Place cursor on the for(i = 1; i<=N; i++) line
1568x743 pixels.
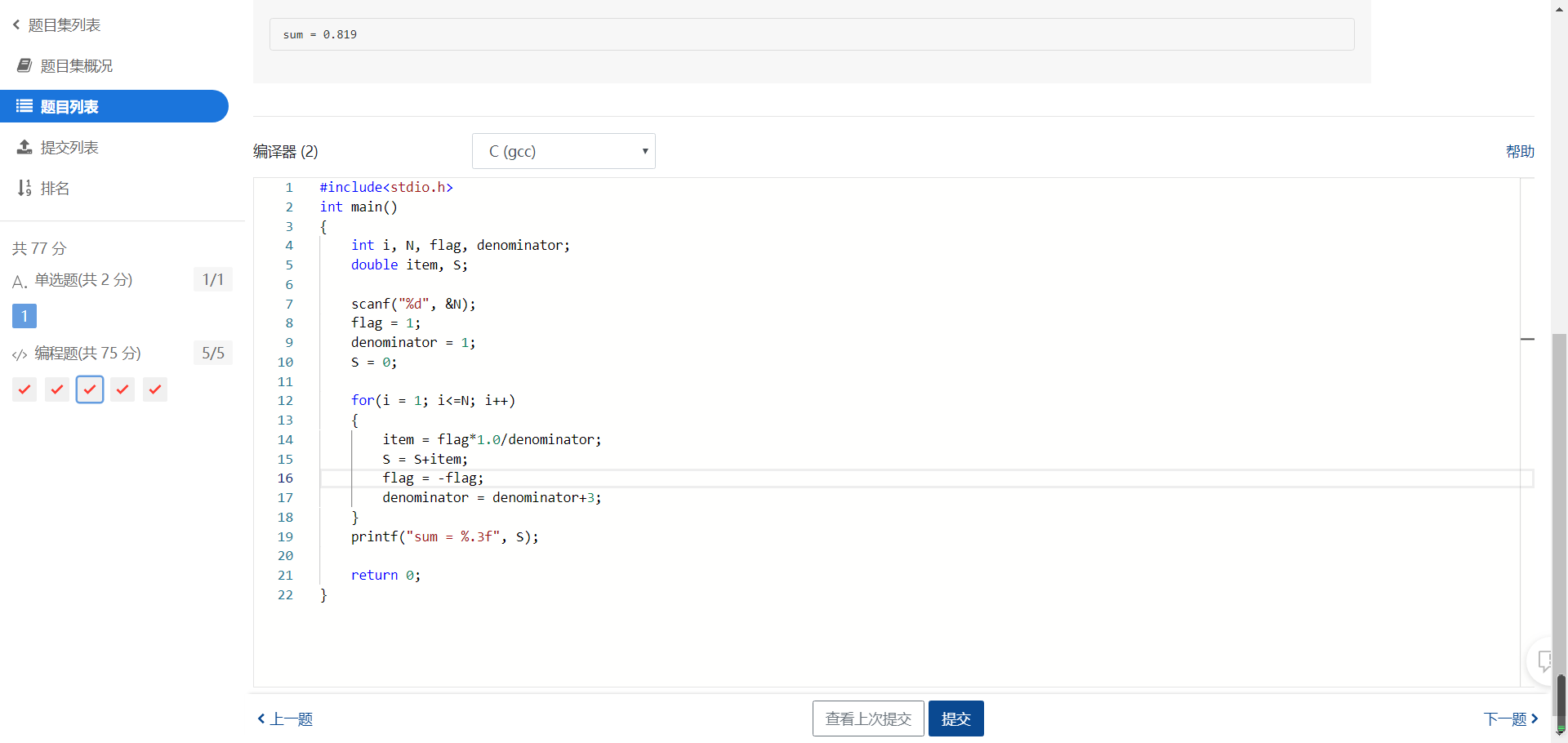[x=433, y=400]
